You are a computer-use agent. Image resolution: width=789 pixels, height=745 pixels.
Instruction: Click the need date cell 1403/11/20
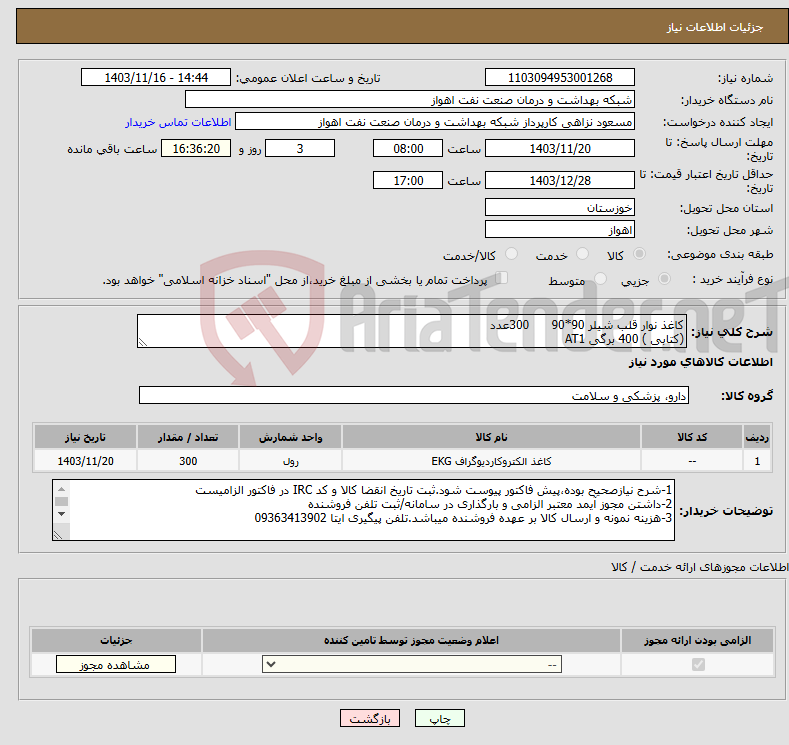click(x=85, y=461)
